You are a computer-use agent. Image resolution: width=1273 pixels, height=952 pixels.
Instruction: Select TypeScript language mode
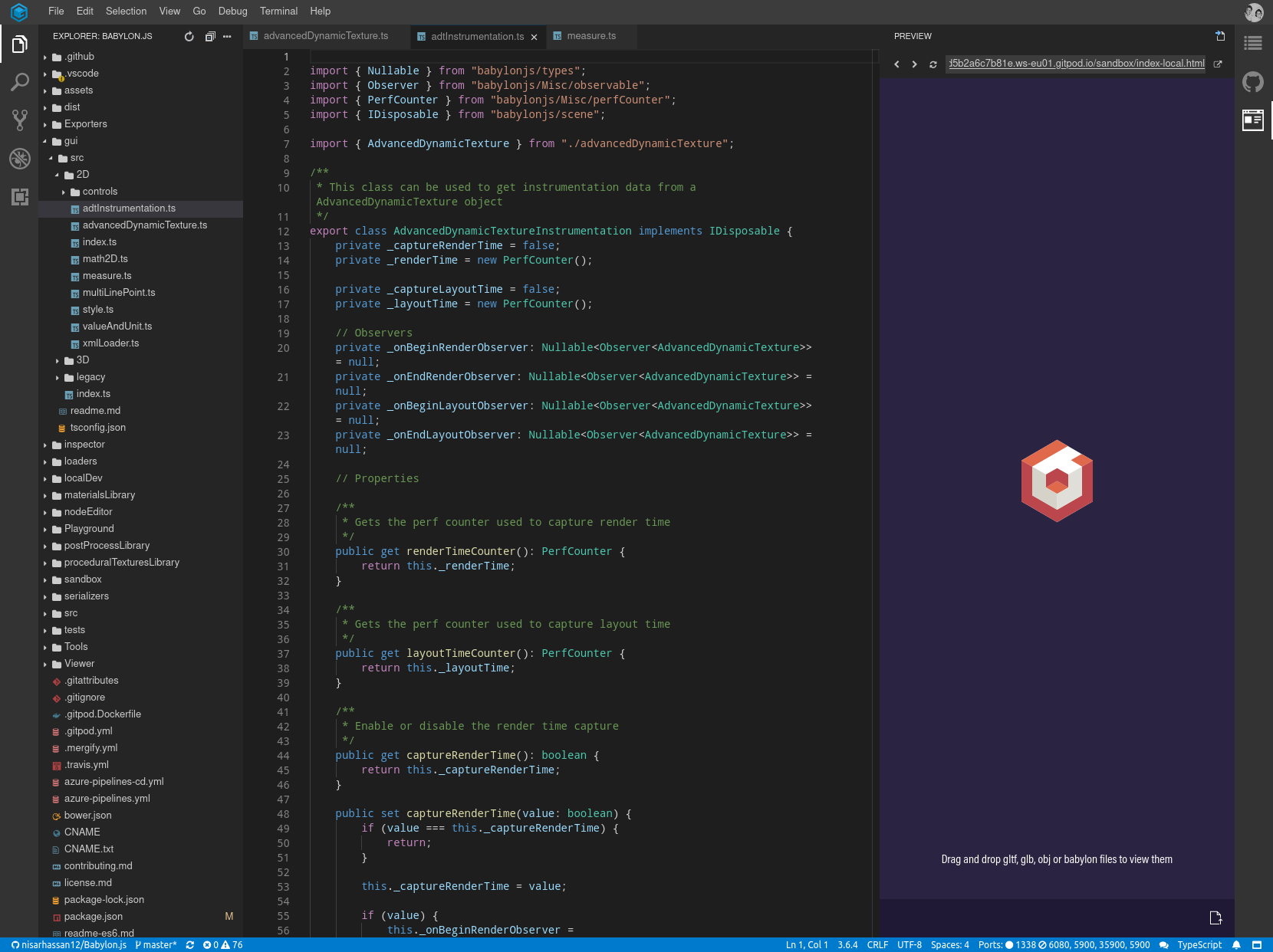(1199, 945)
